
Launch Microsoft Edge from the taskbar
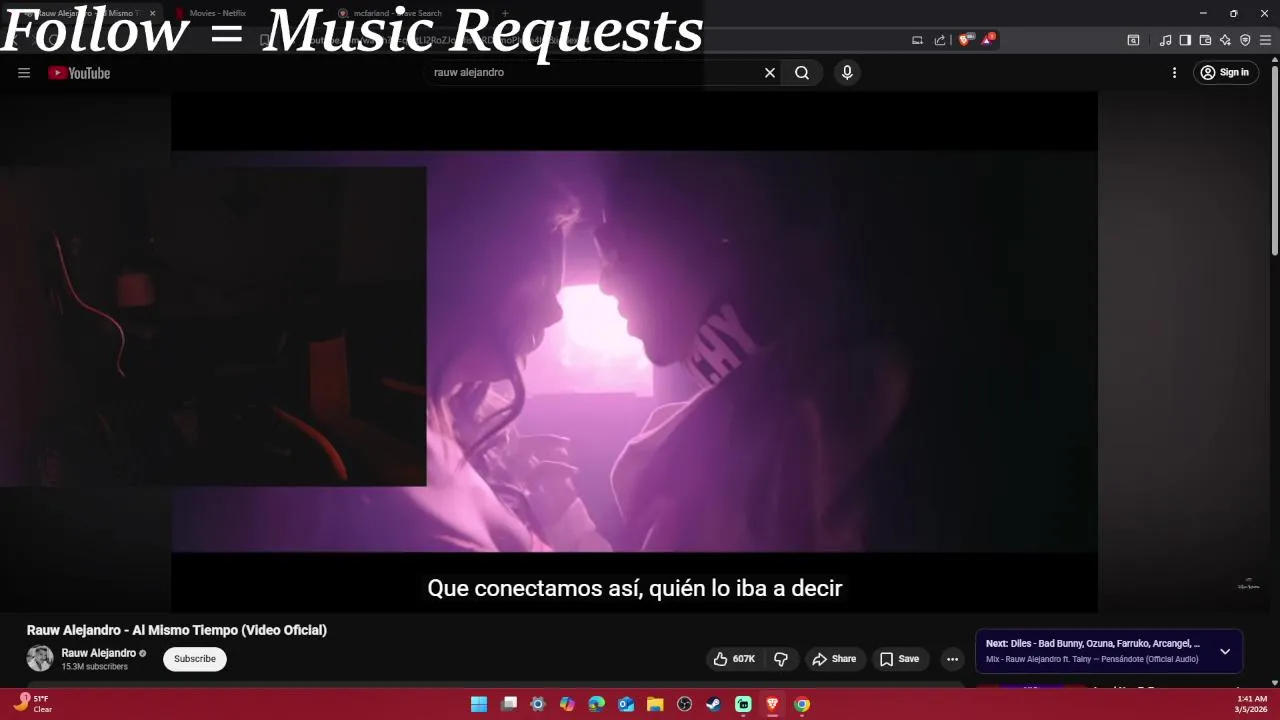tap(597, 704)
